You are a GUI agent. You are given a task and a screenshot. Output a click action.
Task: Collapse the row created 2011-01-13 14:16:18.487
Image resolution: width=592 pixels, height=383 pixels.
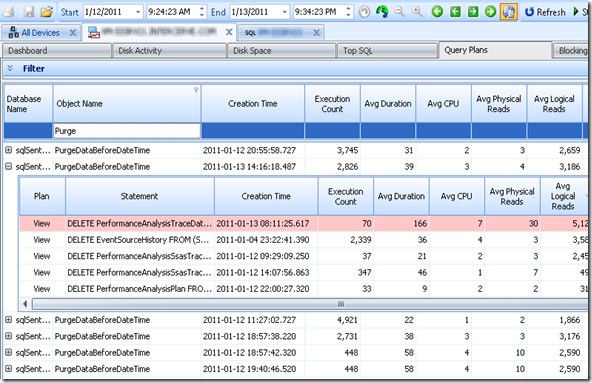[8, 166]
